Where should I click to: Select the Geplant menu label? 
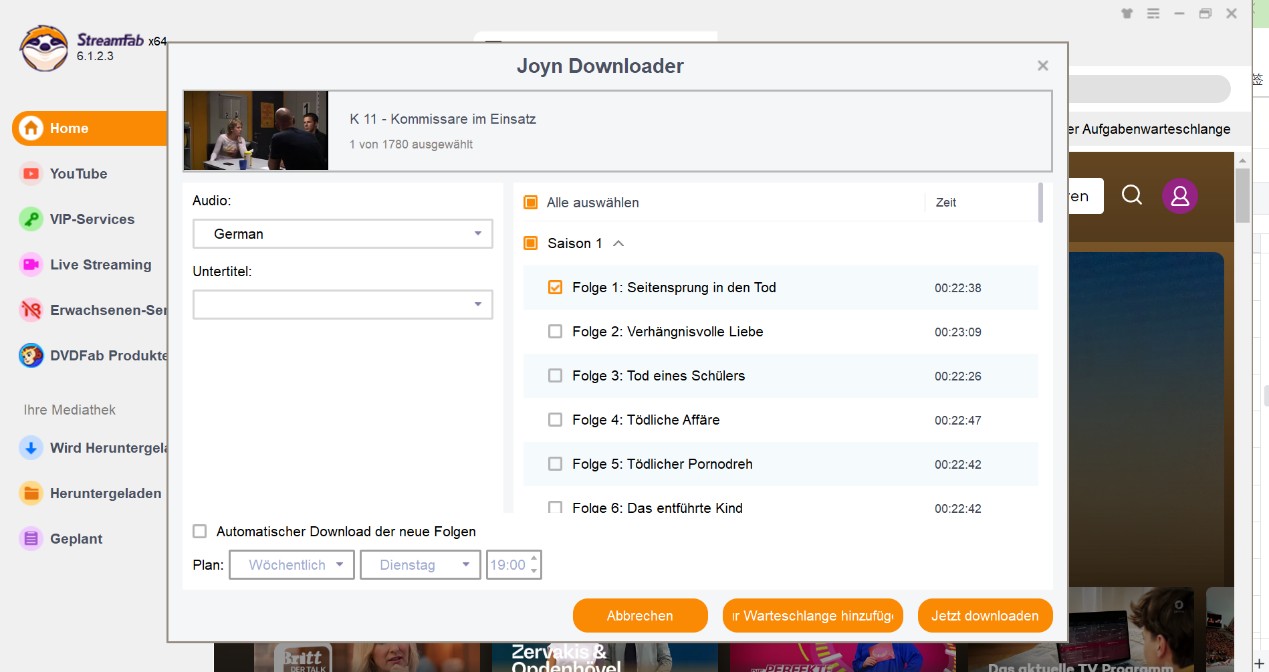coord(76,539)
